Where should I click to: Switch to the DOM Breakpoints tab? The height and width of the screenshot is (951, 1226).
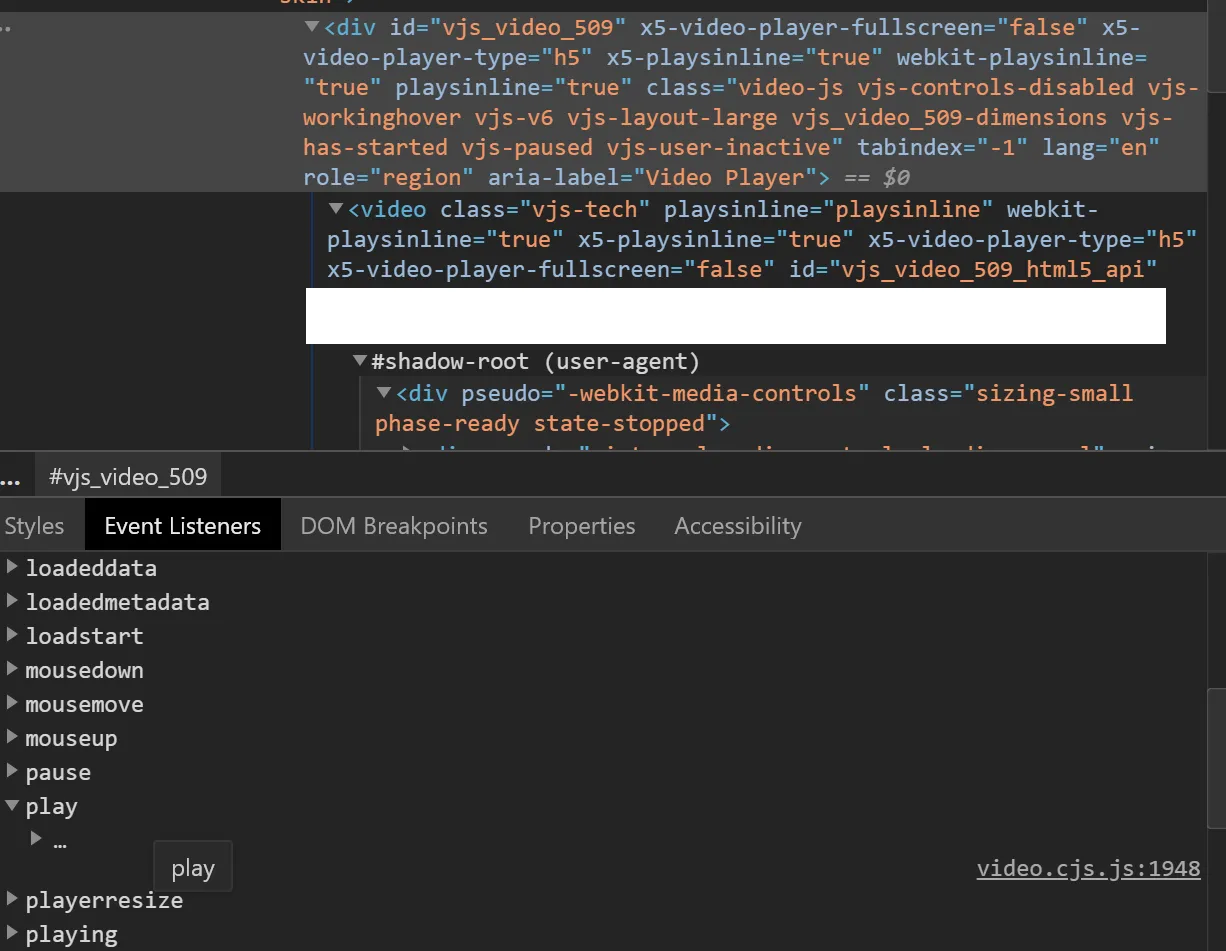coord(394,526)
